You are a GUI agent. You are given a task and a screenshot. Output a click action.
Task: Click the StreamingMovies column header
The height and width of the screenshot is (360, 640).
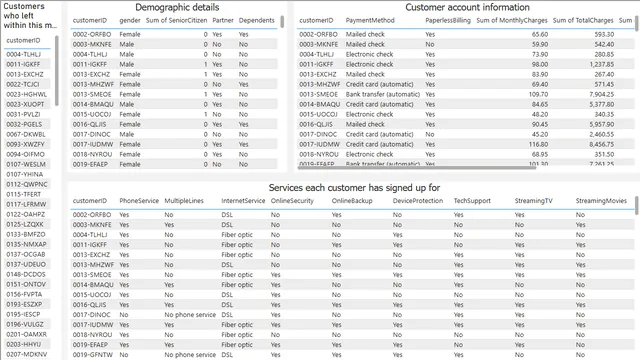pyautogui.click(x=601, y=201)
